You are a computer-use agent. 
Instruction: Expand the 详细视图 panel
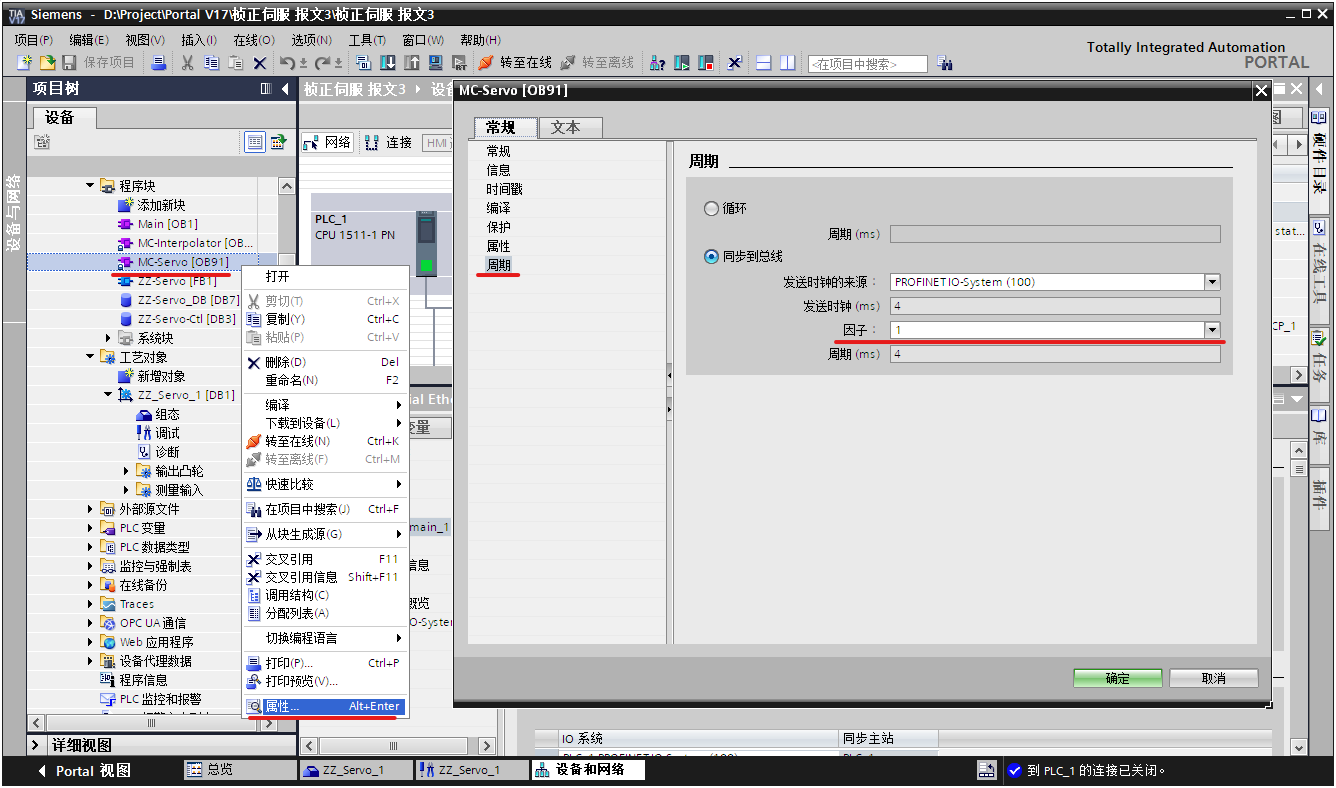point(37,745)
